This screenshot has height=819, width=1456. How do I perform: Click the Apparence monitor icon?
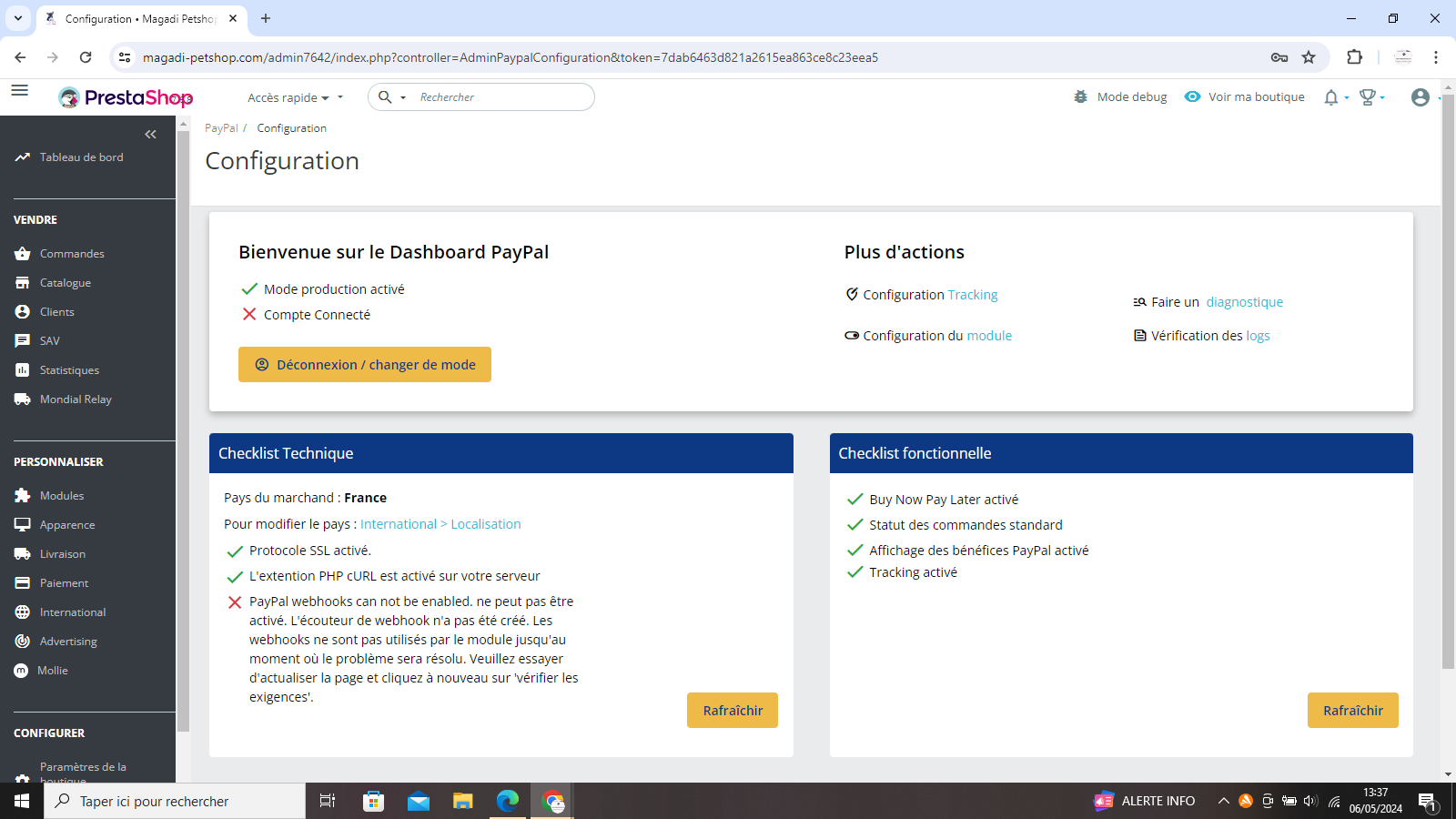[23, 525]
